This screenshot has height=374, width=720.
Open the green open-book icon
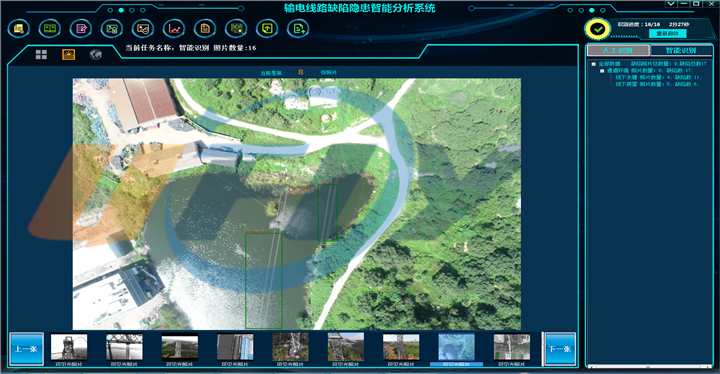tap(50, 29)
